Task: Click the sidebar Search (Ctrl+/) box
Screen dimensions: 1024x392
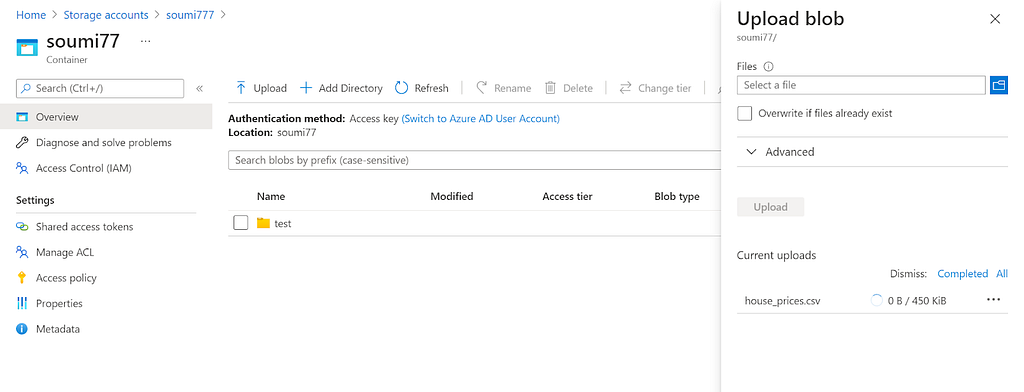Action: (x=100, y=88)
